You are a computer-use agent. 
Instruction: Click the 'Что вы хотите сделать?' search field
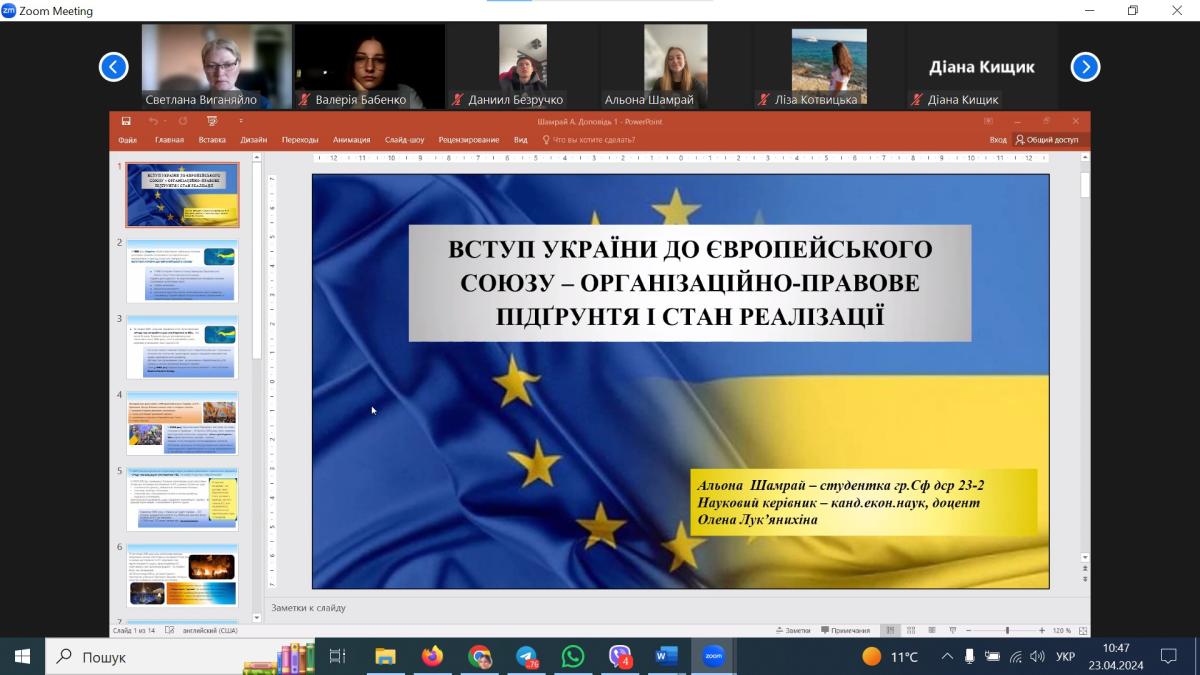pyautogui.click(x=589, y=140)
